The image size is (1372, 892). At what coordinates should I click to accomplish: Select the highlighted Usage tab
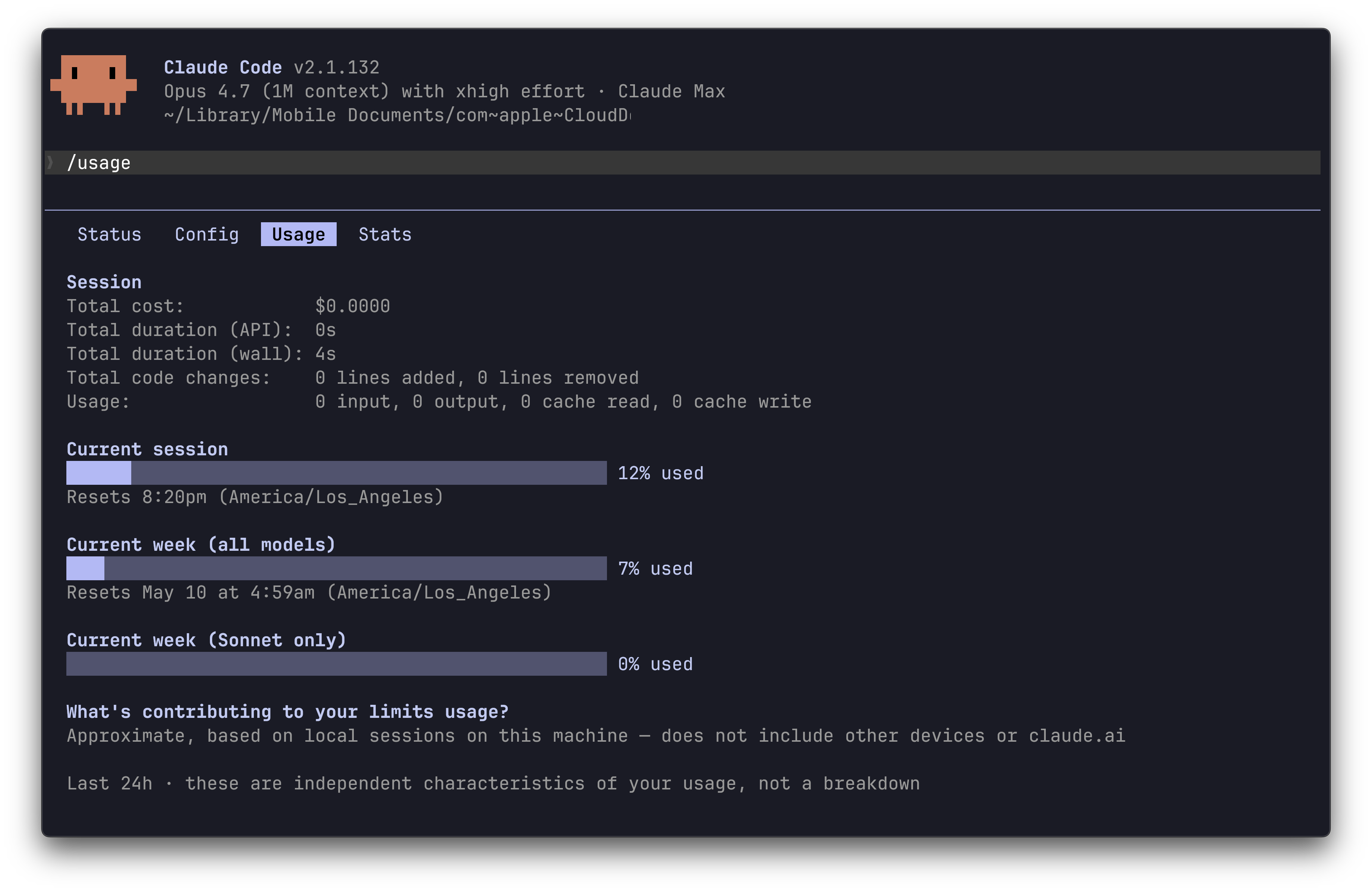(299, 234)
